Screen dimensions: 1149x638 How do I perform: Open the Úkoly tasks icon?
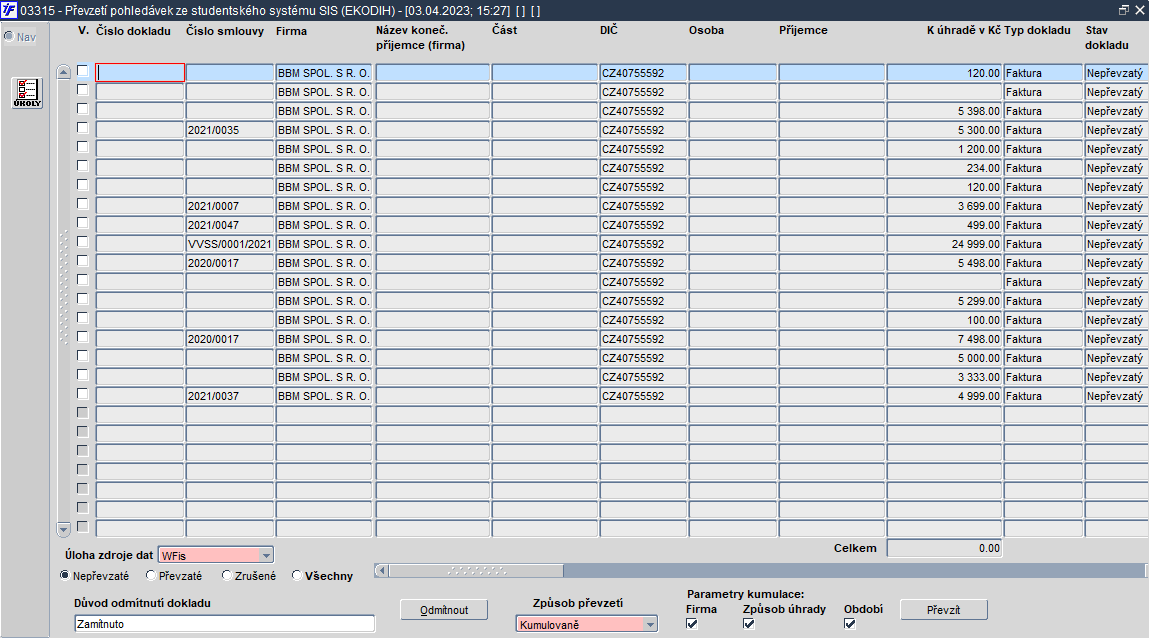[27, 93]
